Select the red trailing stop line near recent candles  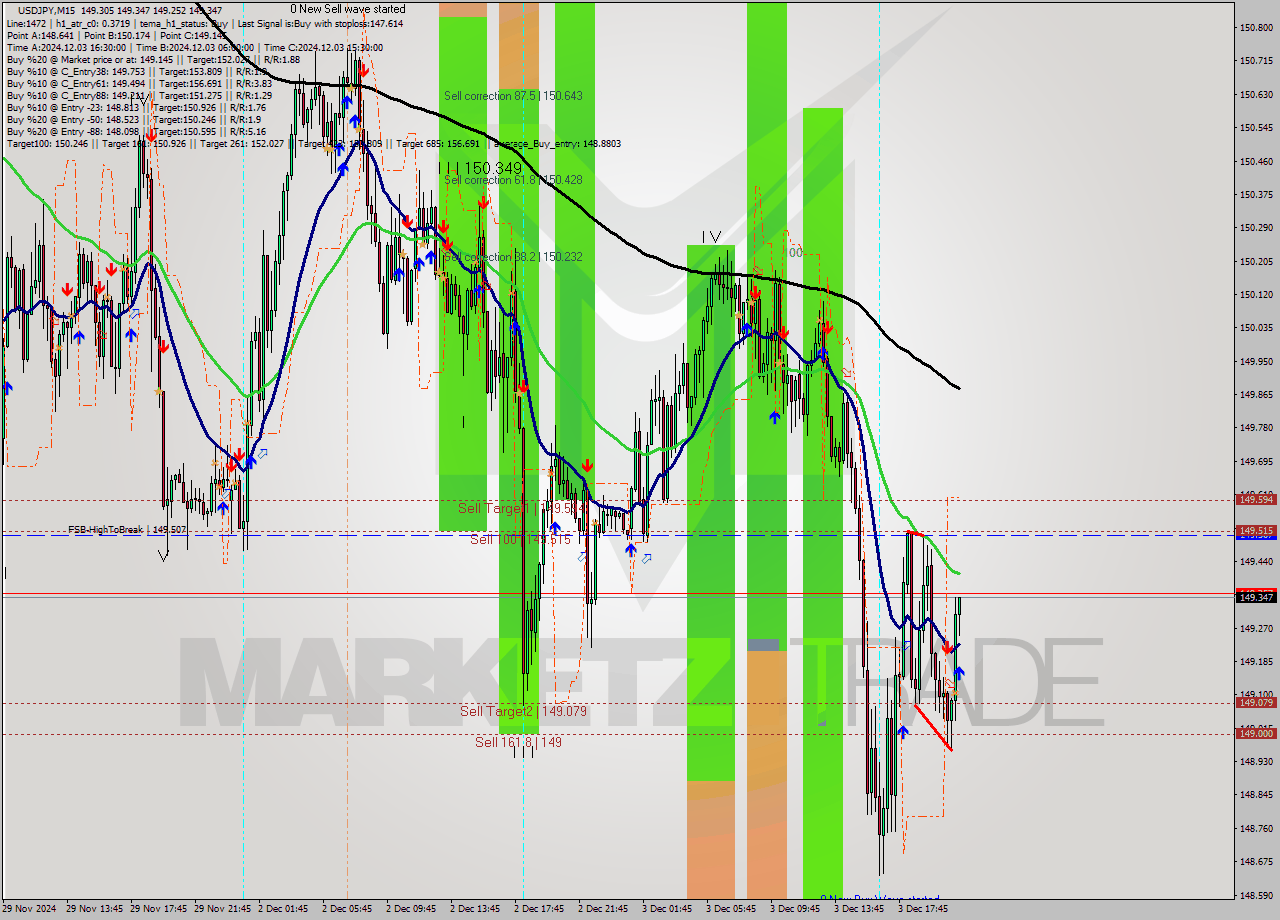coord(933,728)
